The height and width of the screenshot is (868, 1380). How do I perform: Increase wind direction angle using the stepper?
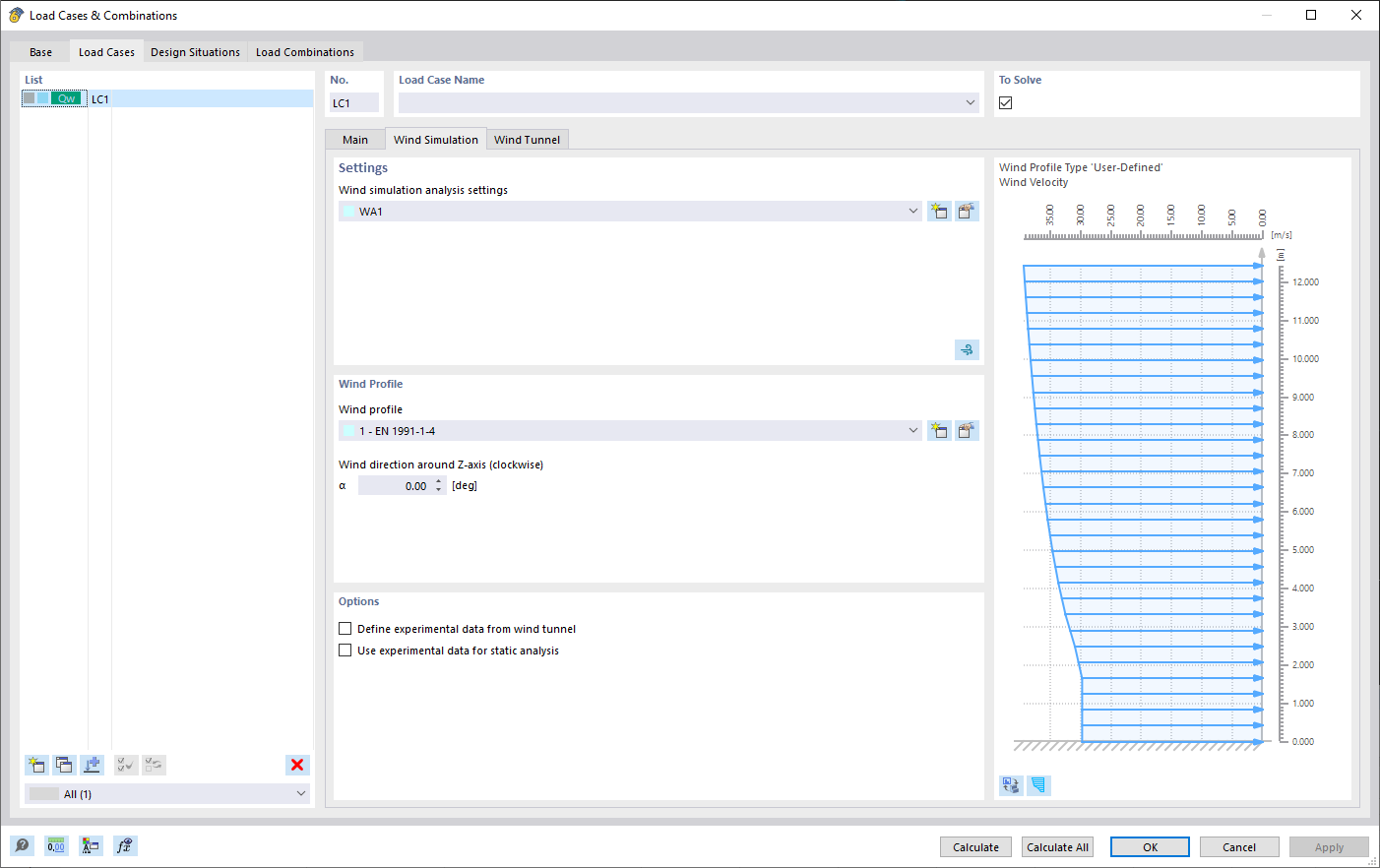(x=439, y=480)
